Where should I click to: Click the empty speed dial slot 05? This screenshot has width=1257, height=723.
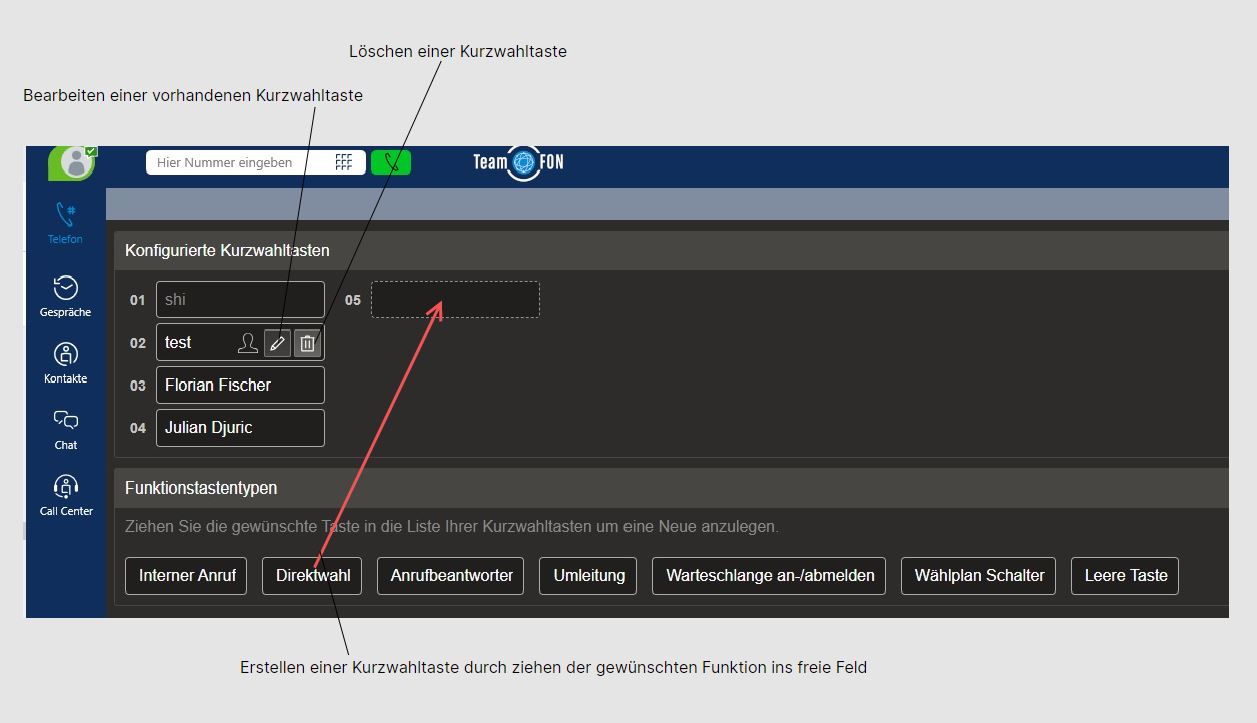[x=455, y=300]
